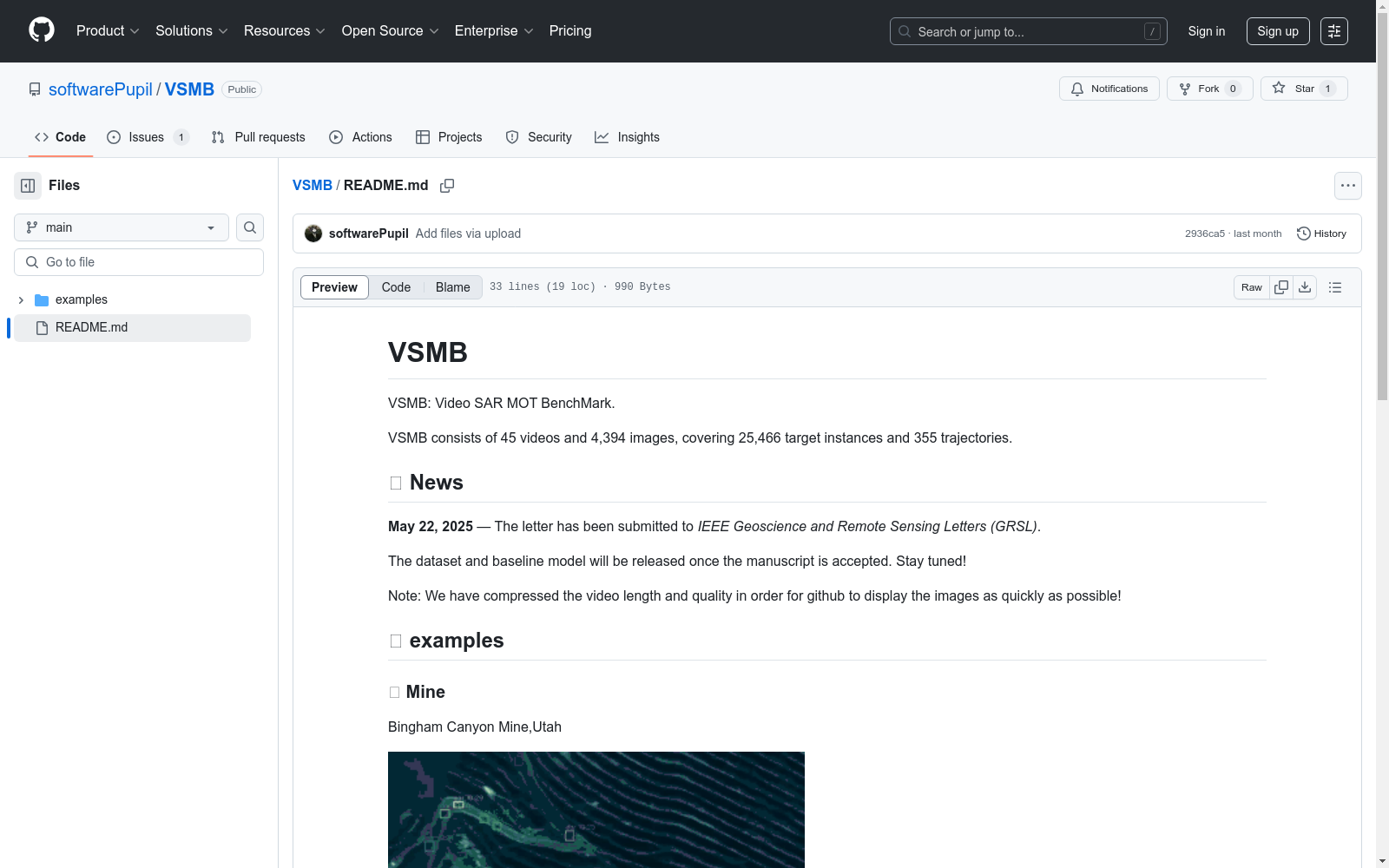Screen dimensions: 1389x868
Task: Open the Resources menu
Action: [285, 30]
